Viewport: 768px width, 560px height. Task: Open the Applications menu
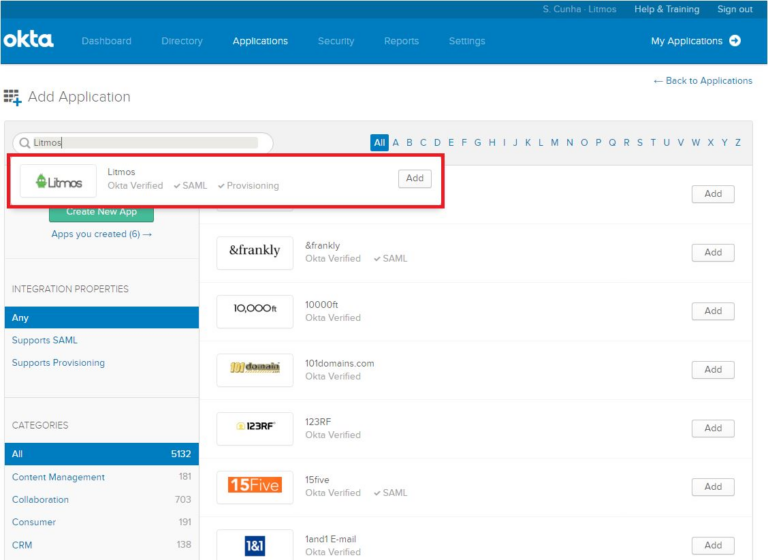pos(260,41)
